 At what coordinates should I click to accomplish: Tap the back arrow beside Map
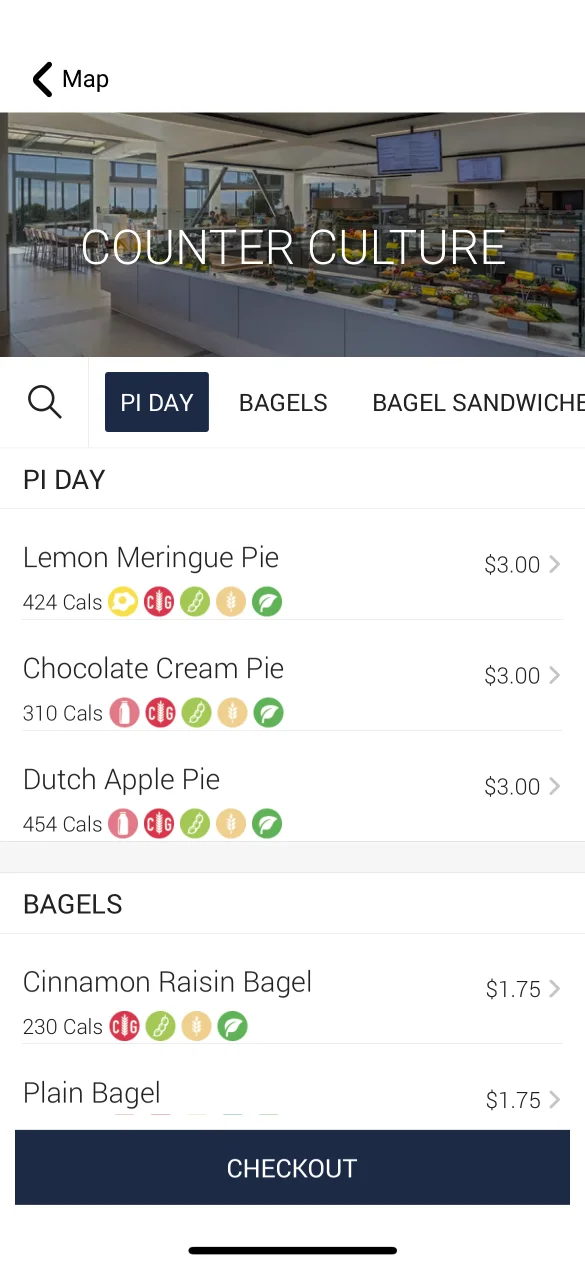(42, 79)
